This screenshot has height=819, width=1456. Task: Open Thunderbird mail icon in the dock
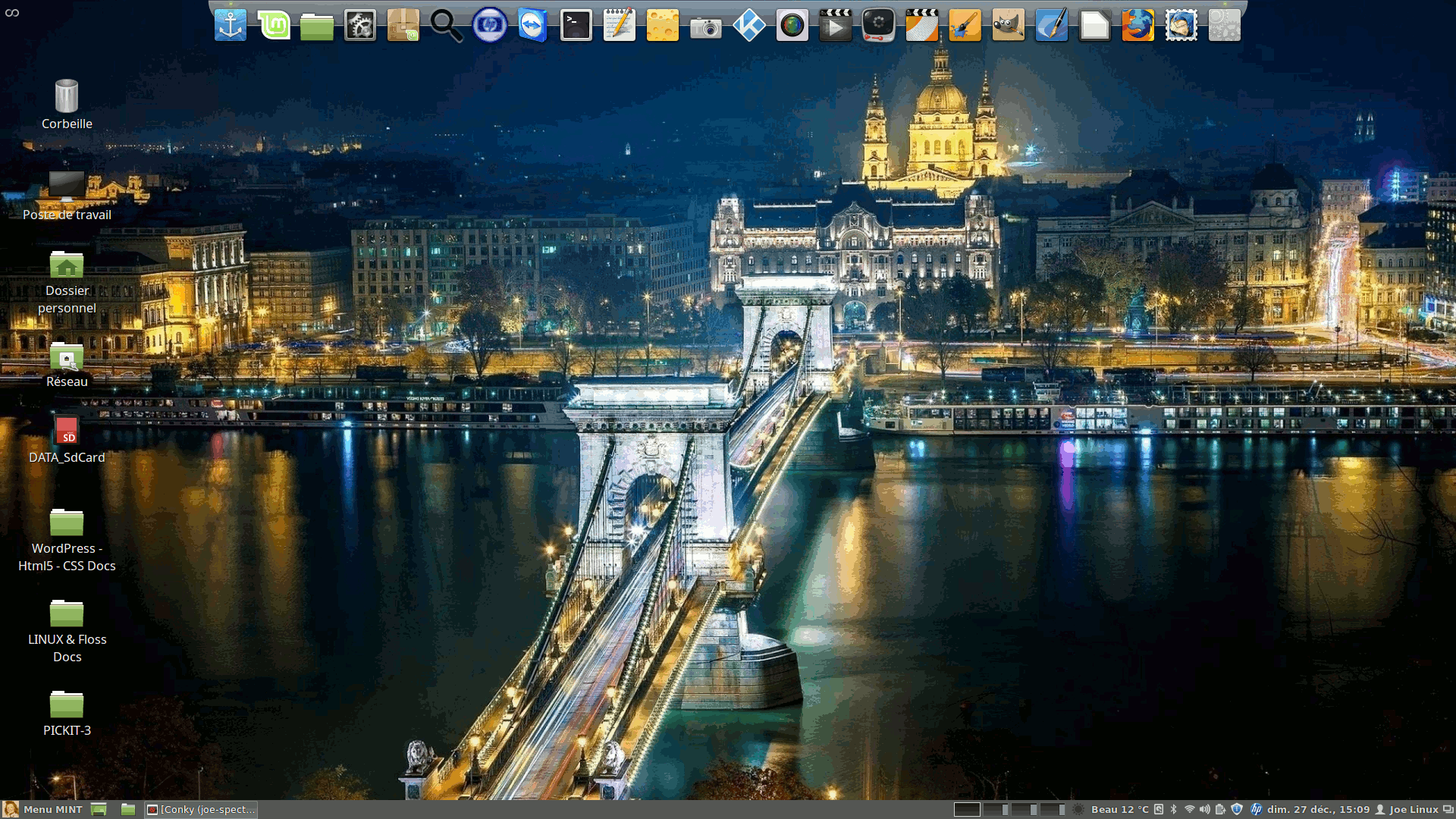pos(1181,26)
